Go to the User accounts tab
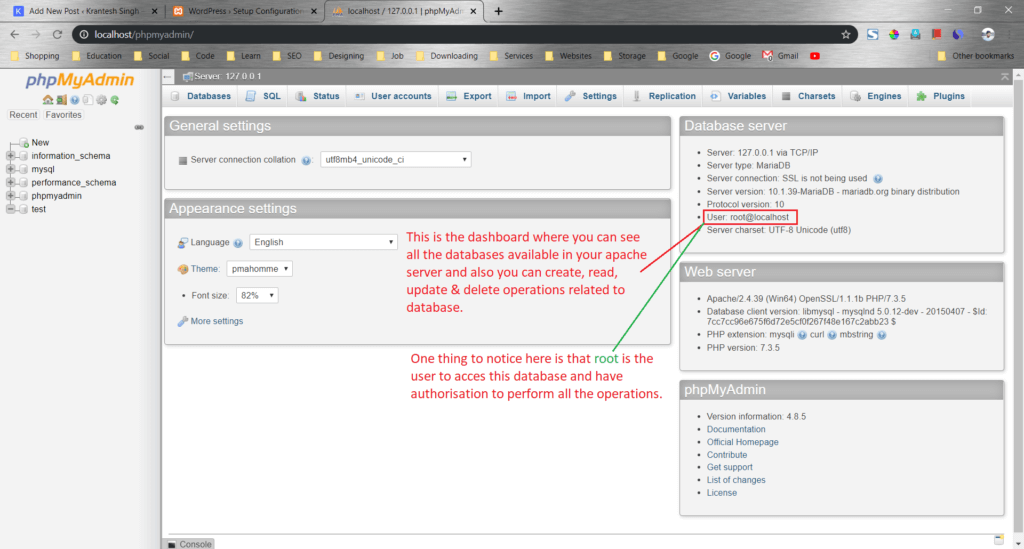The width and height of the screenshot is (1024, 549). 393,96
